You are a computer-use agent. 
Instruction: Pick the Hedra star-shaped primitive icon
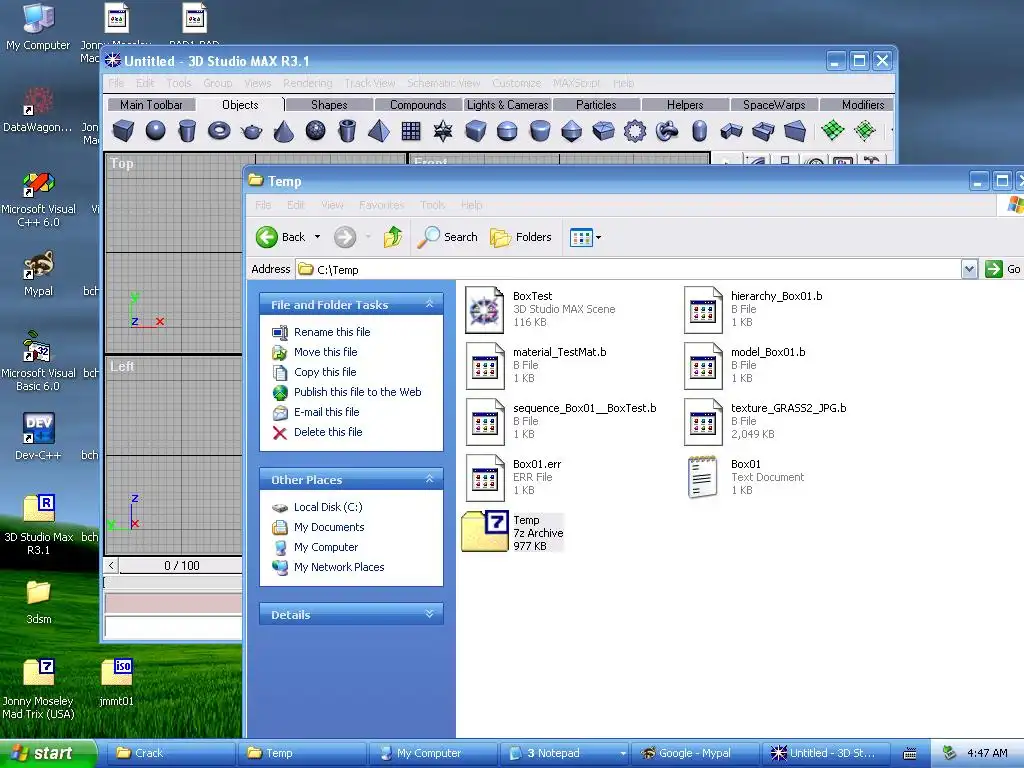pos(443,131)
